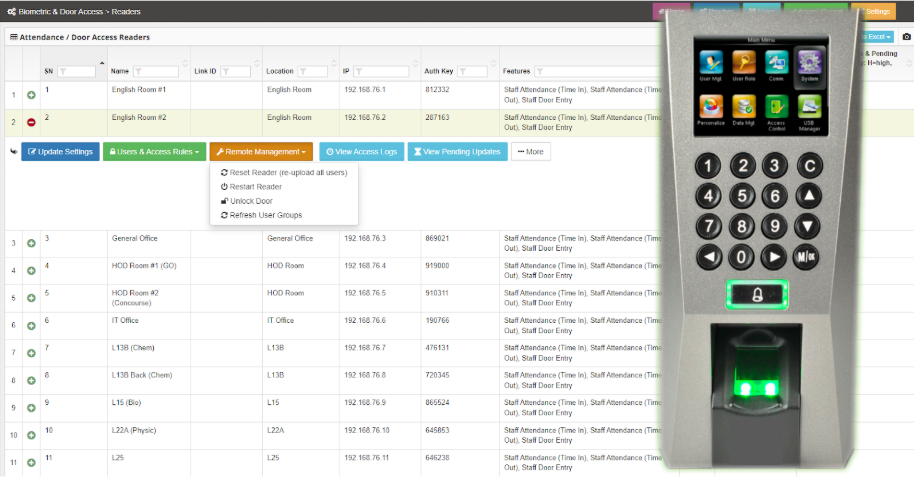Viewport: 914px width, 481px height.
Task: Click the Auth Key value 869021
Action: [x=437, y=238]
